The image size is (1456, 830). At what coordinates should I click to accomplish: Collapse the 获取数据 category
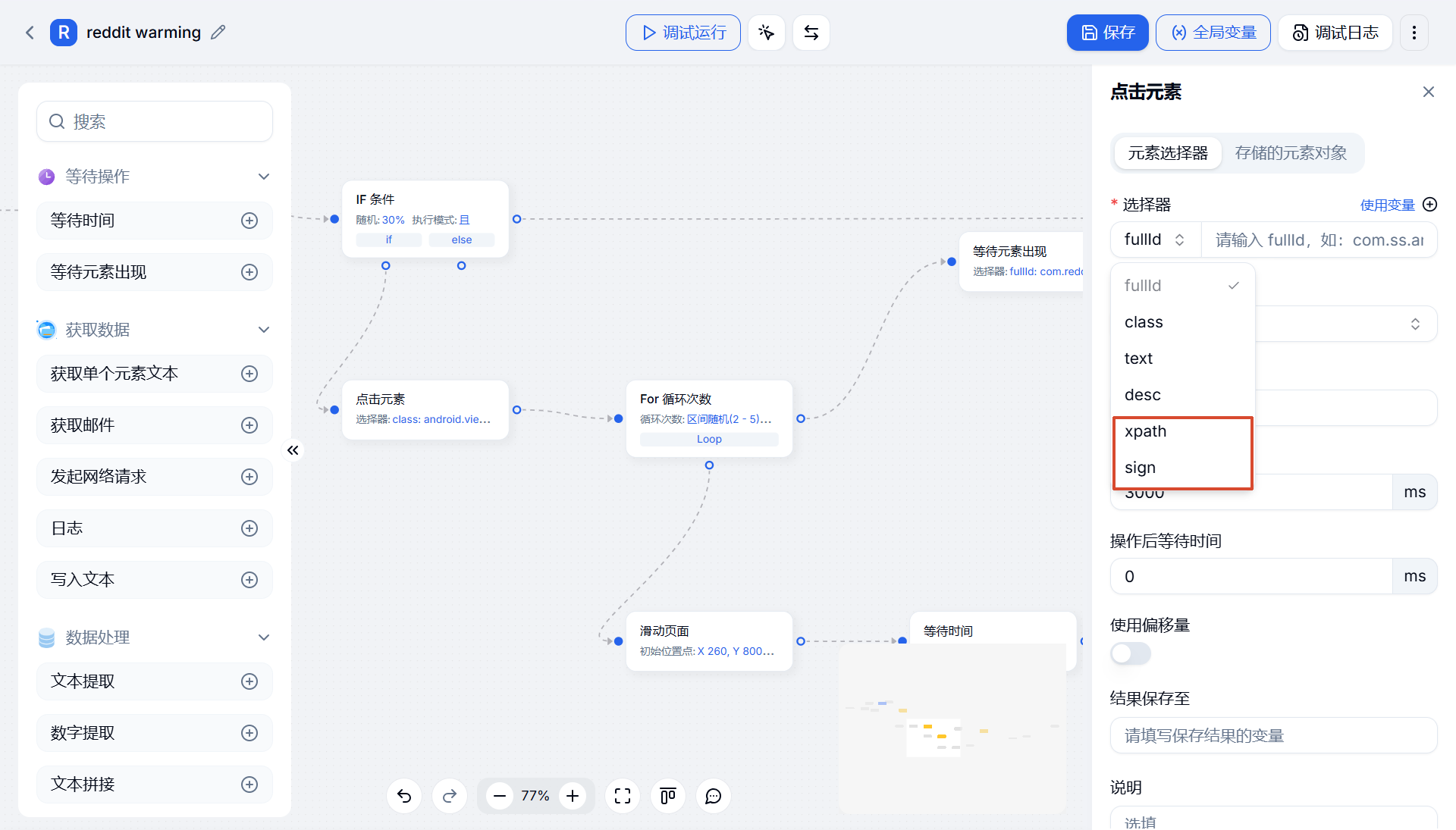(264, 330)
